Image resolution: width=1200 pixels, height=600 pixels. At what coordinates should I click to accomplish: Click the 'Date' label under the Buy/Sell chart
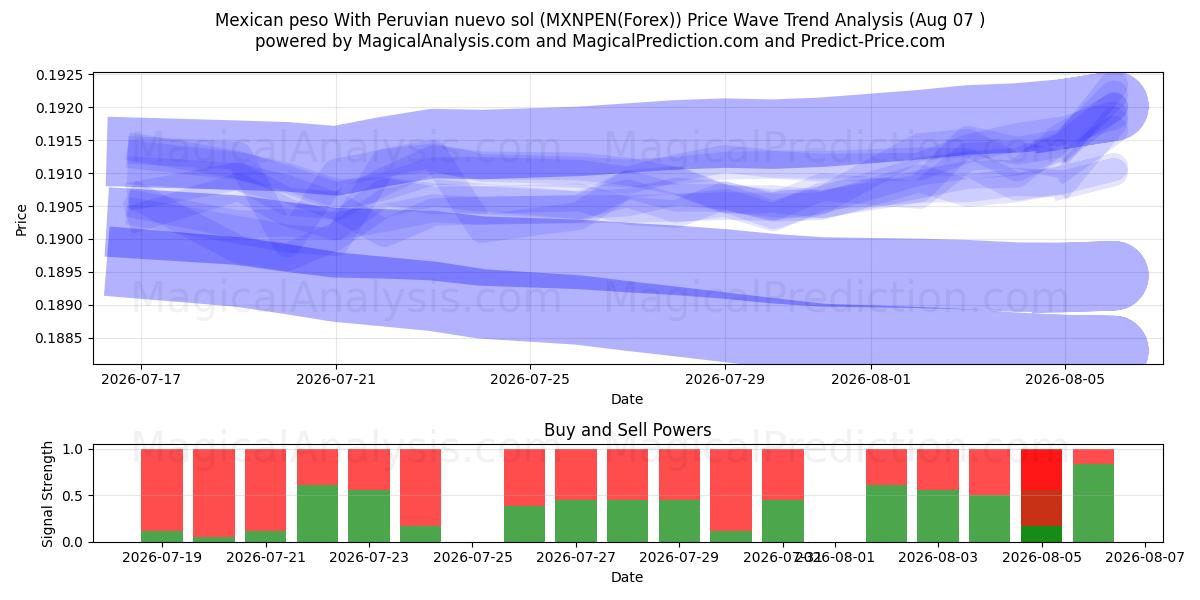(x=627, y=577)
